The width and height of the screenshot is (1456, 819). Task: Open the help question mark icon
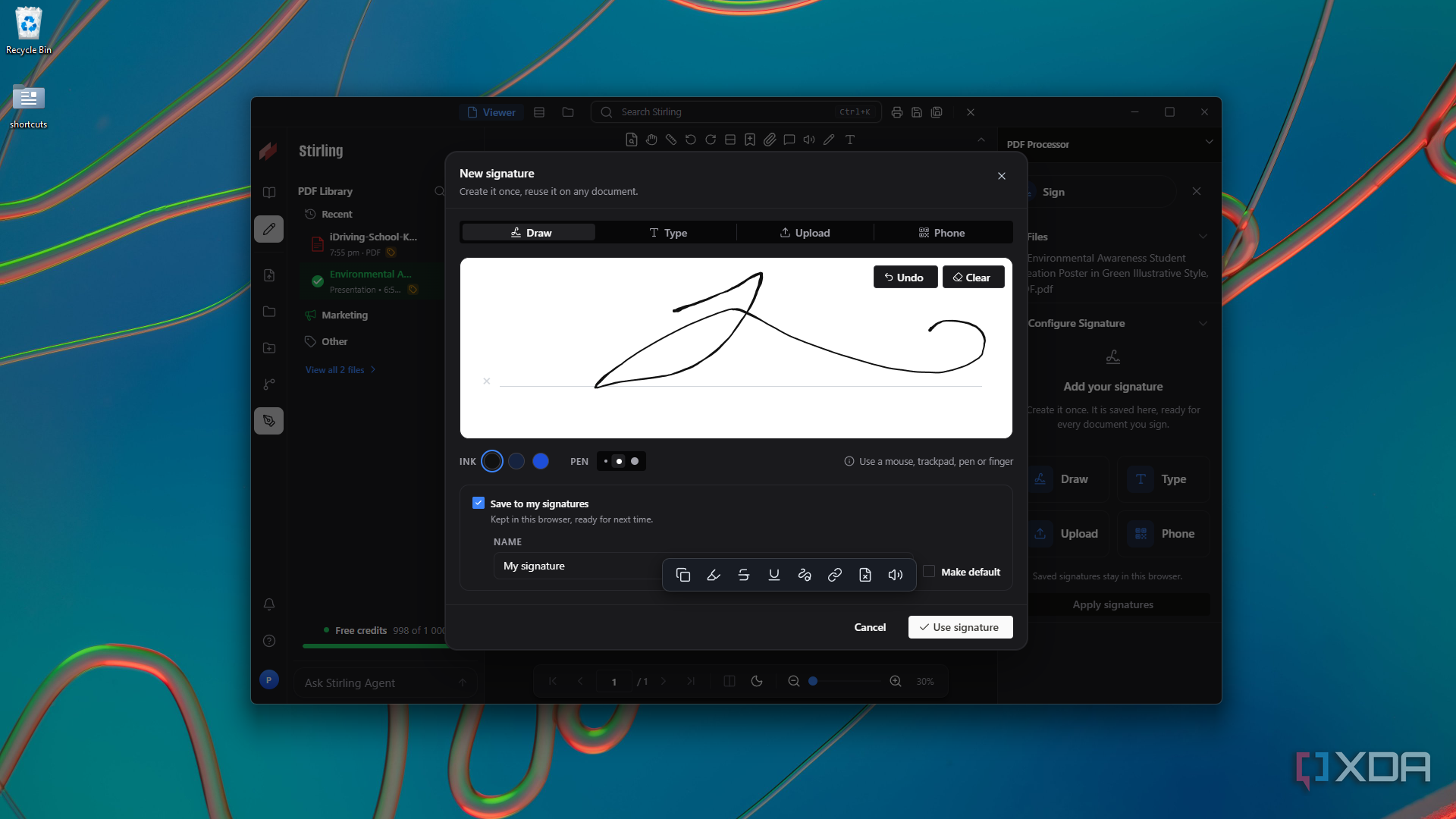pyautogui.click(x=269, y=641)
